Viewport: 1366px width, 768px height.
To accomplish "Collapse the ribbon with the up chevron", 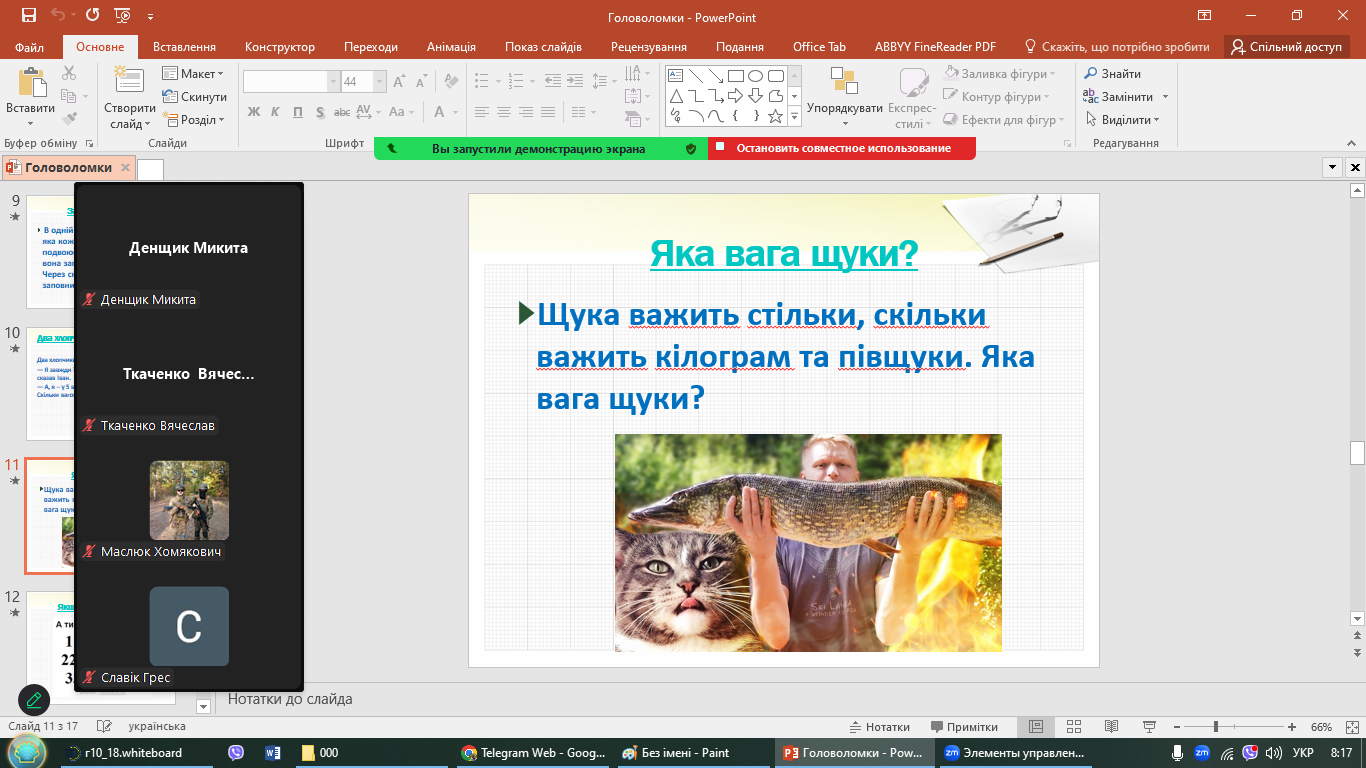I will point(1351,143).
